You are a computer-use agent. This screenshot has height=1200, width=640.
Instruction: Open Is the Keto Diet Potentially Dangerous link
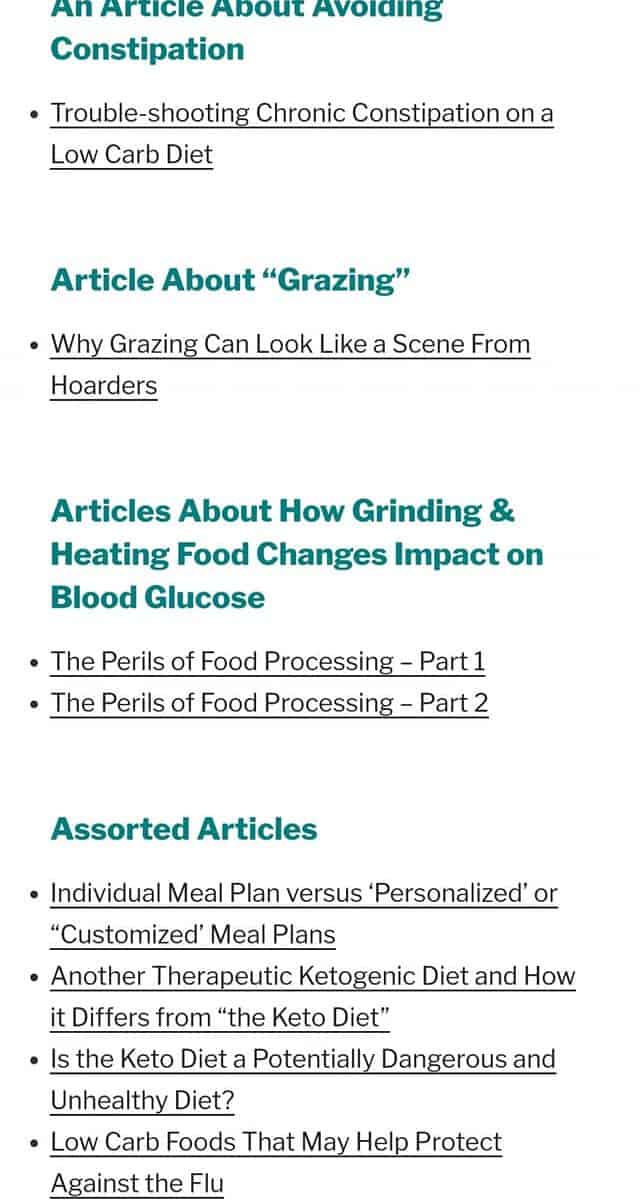pyautogui.click(x=303, y=1079)
